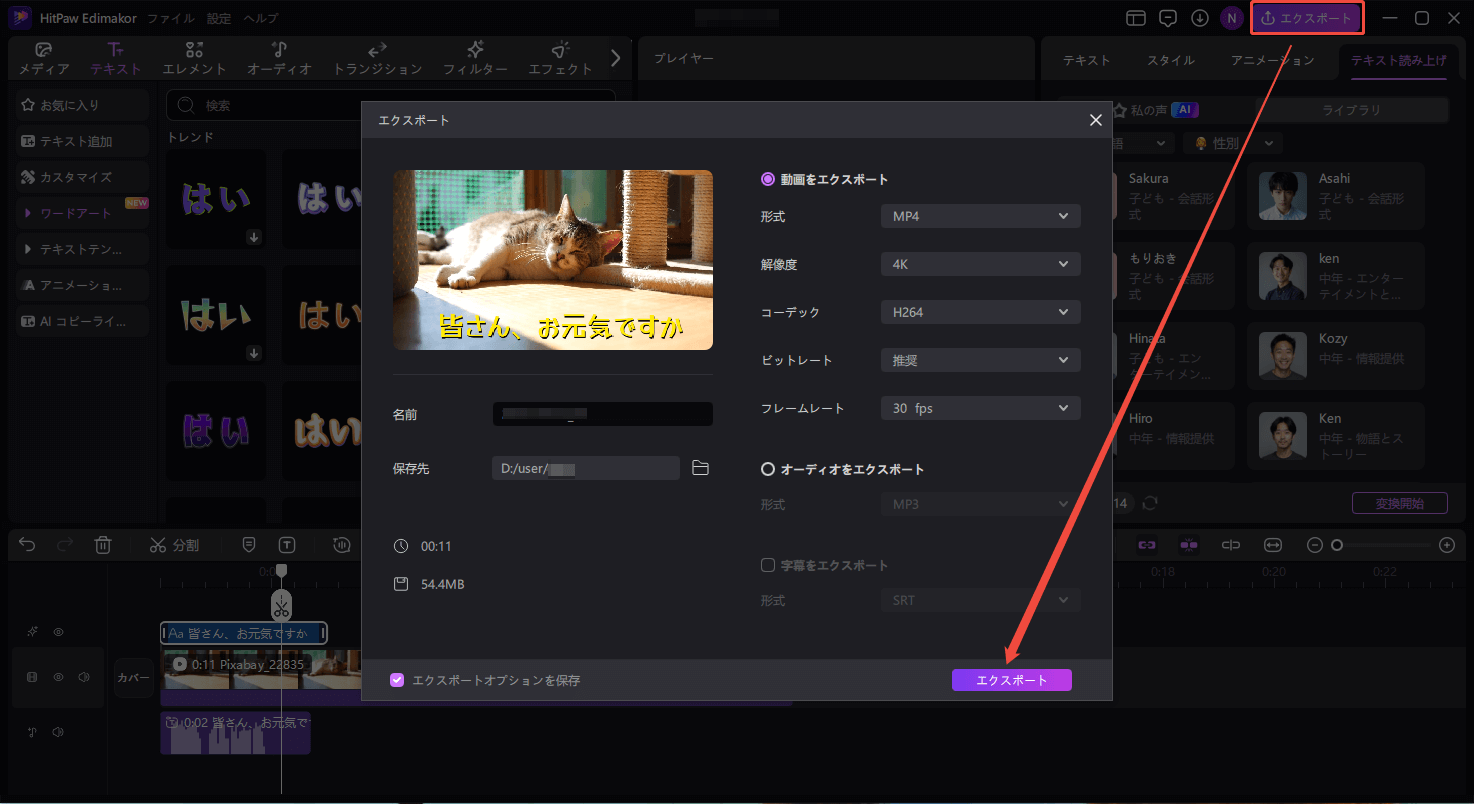
Task: Click the music note icon on the audio track
Action: pyautogui.click(x=32, y=732)
